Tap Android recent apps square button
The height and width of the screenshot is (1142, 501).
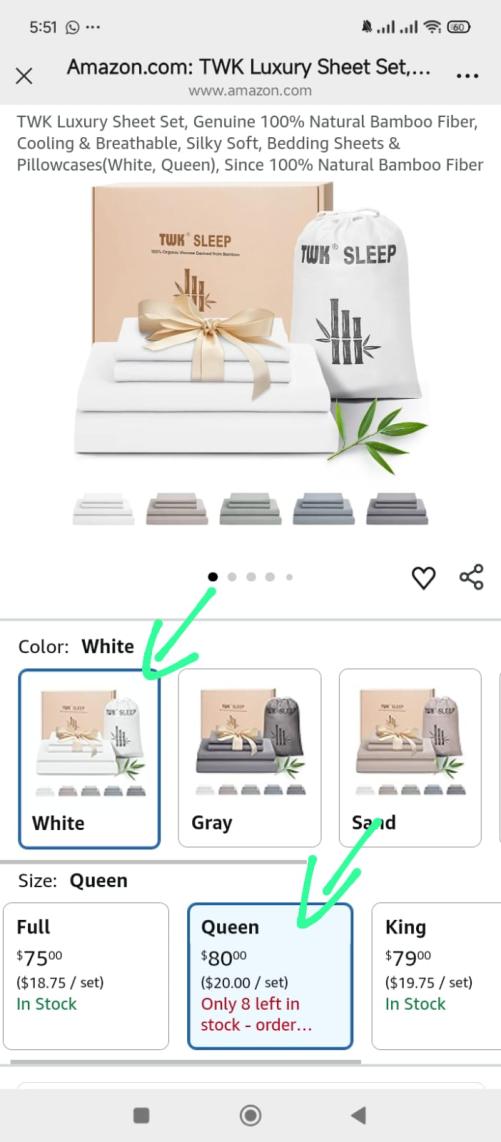point(142,1115)
